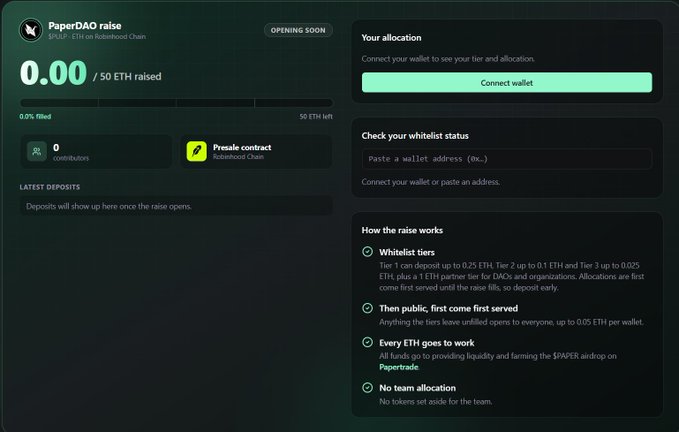This screenshot has width=679, height=432.
Task: Click the PaperDAO origami bird logo
Action: tap(31, 30)
